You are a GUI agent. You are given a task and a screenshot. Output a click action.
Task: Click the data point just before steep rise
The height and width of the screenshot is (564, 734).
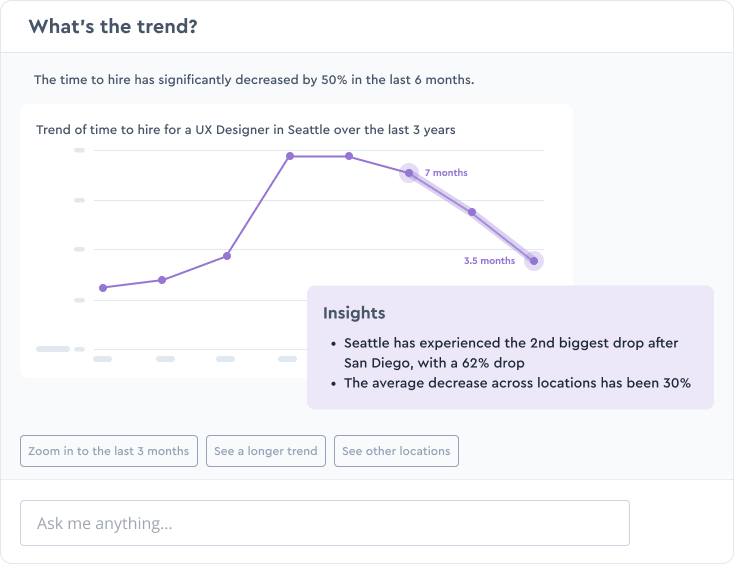(x=227, y=256)
